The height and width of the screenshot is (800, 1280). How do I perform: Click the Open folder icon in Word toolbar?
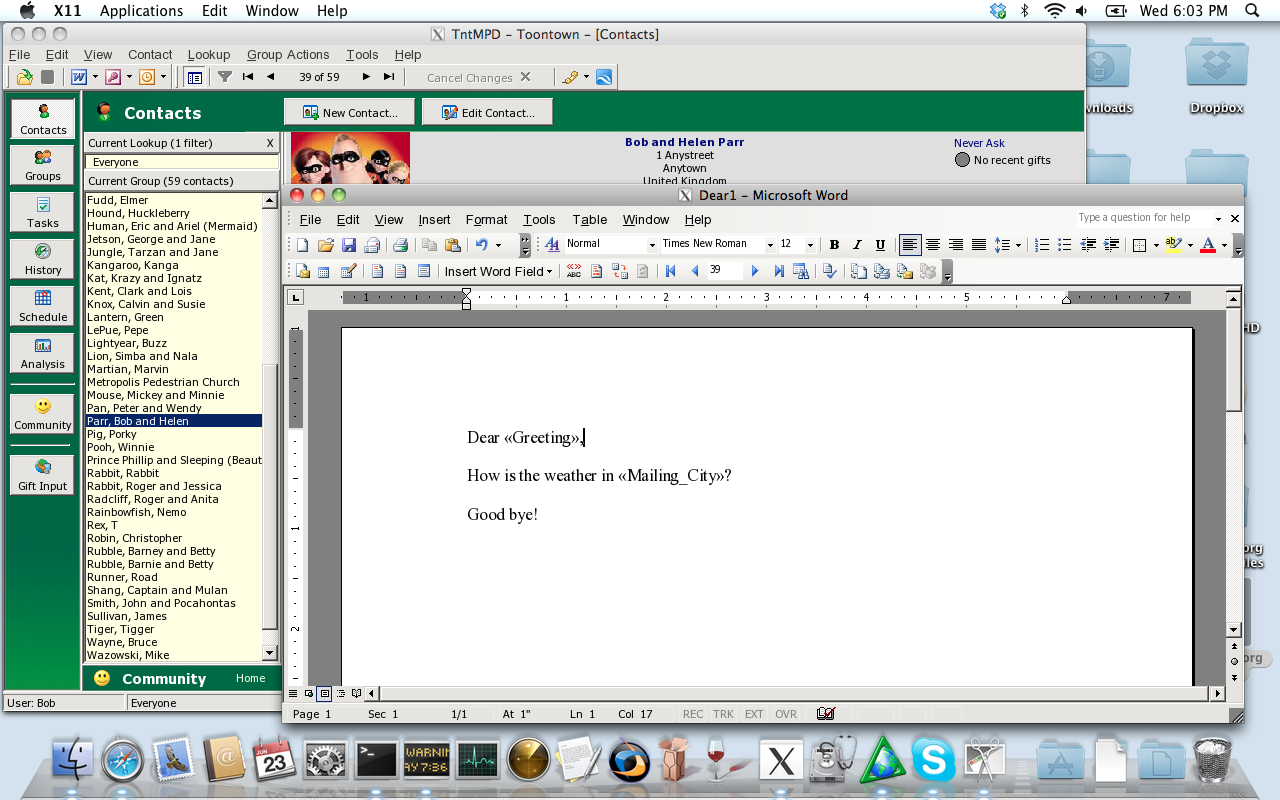pos(325,245)
